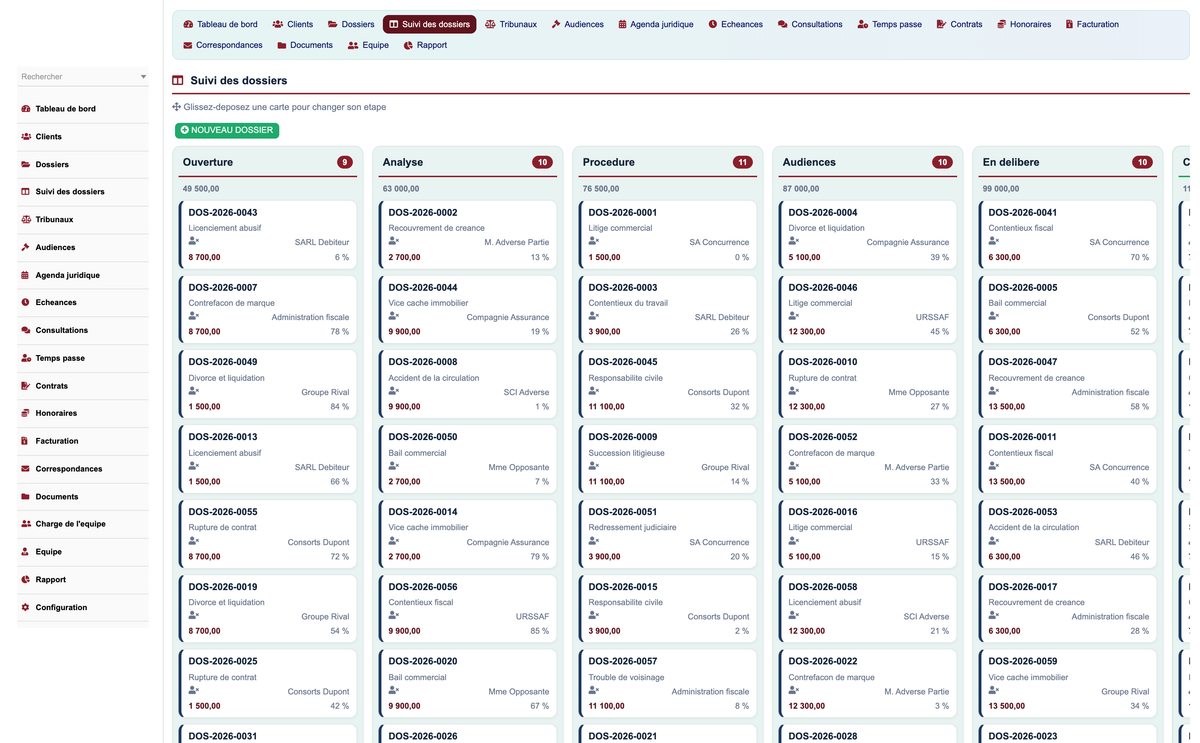
Task: Click the Echeances clock icon in sidebar
Action: (x=26, y=302)
